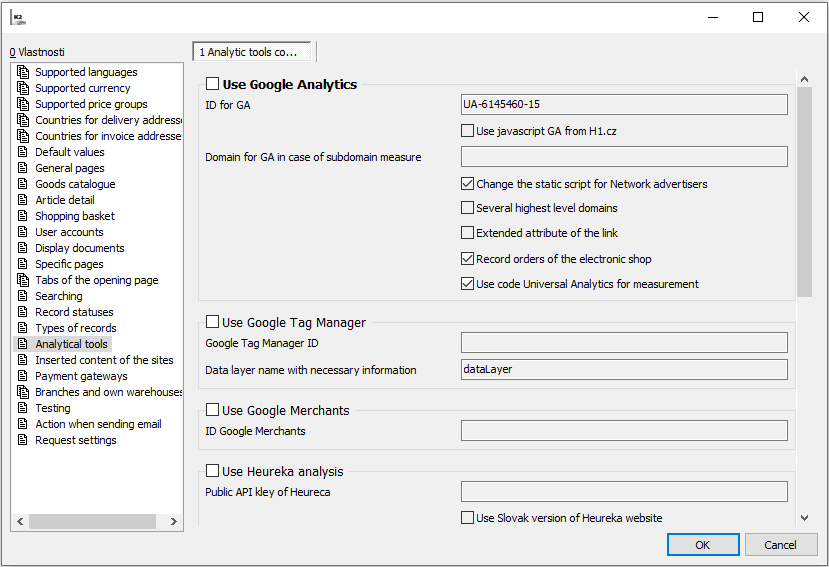Click the page icon next to Goods catalogue
Screen dimensions: 829x567
point(25,184)
